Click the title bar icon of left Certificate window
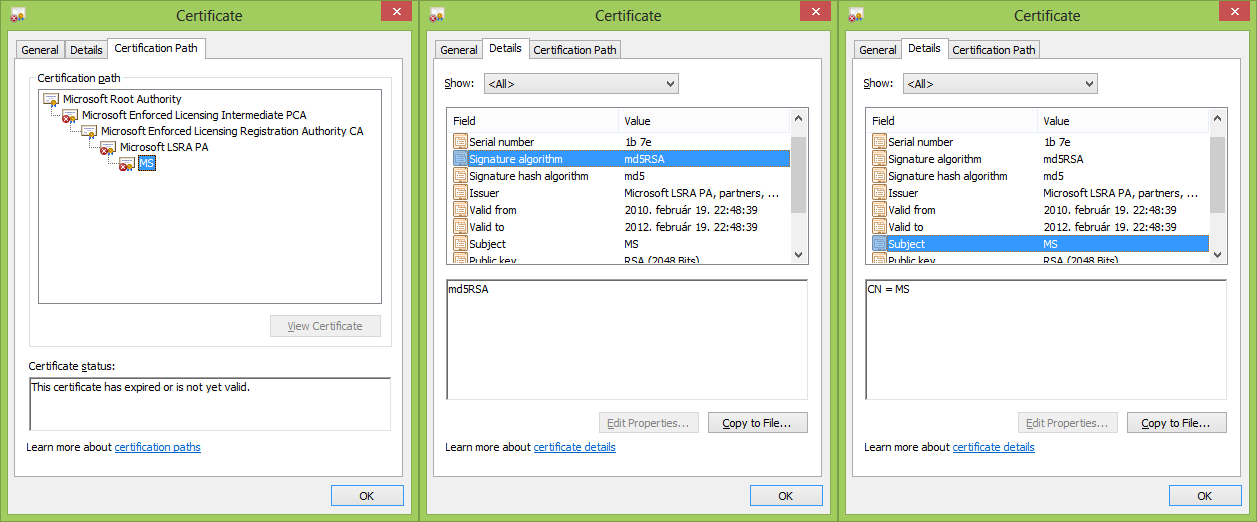 click(x=17, y=16)
